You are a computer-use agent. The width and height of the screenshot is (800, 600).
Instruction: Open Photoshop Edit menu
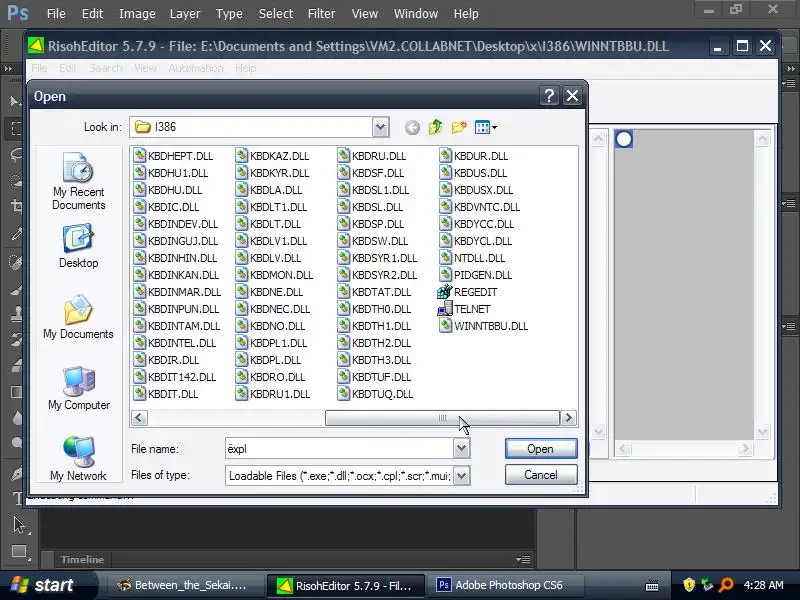point(92,14)
